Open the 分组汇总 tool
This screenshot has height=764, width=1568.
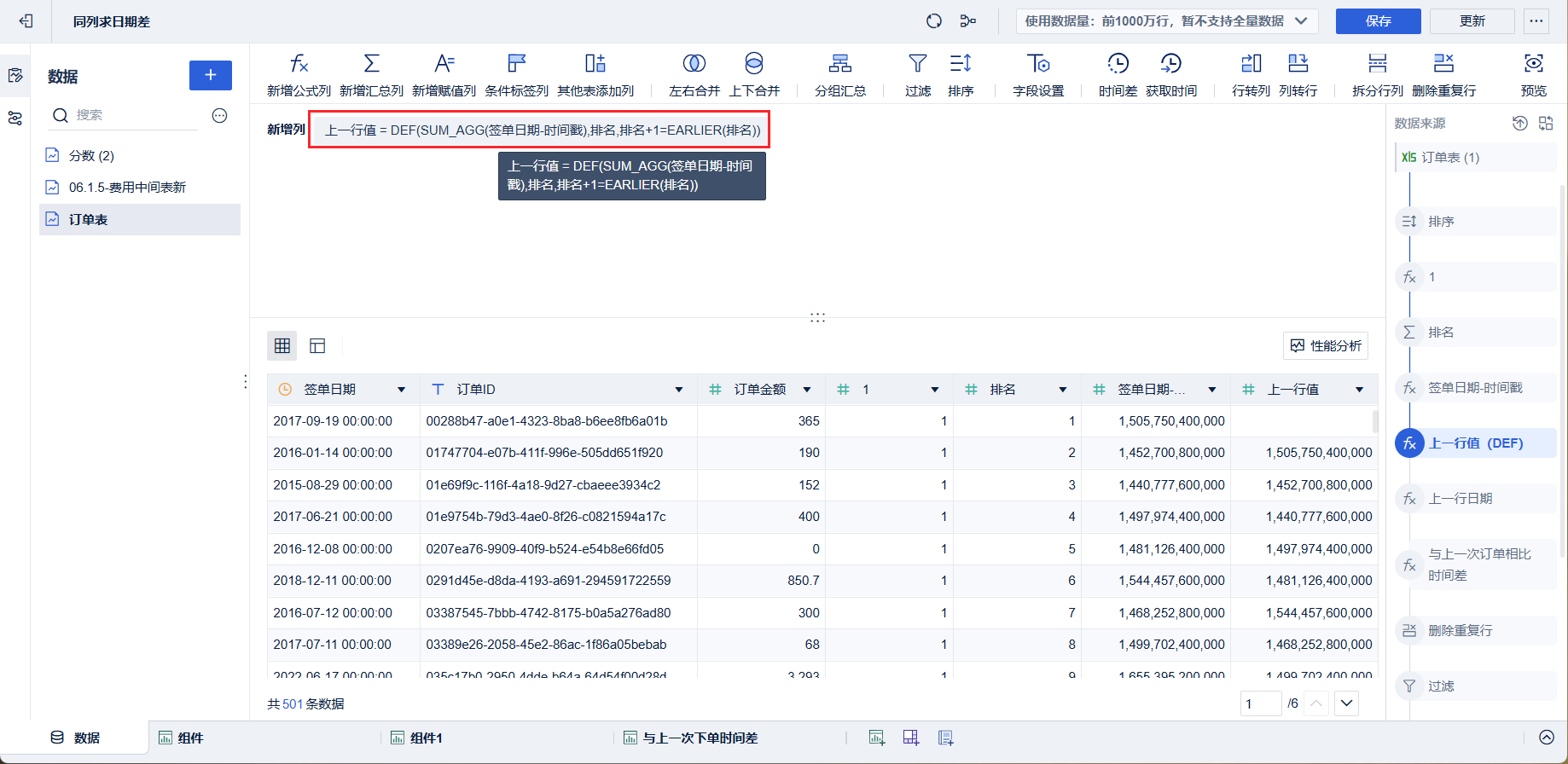840,75
